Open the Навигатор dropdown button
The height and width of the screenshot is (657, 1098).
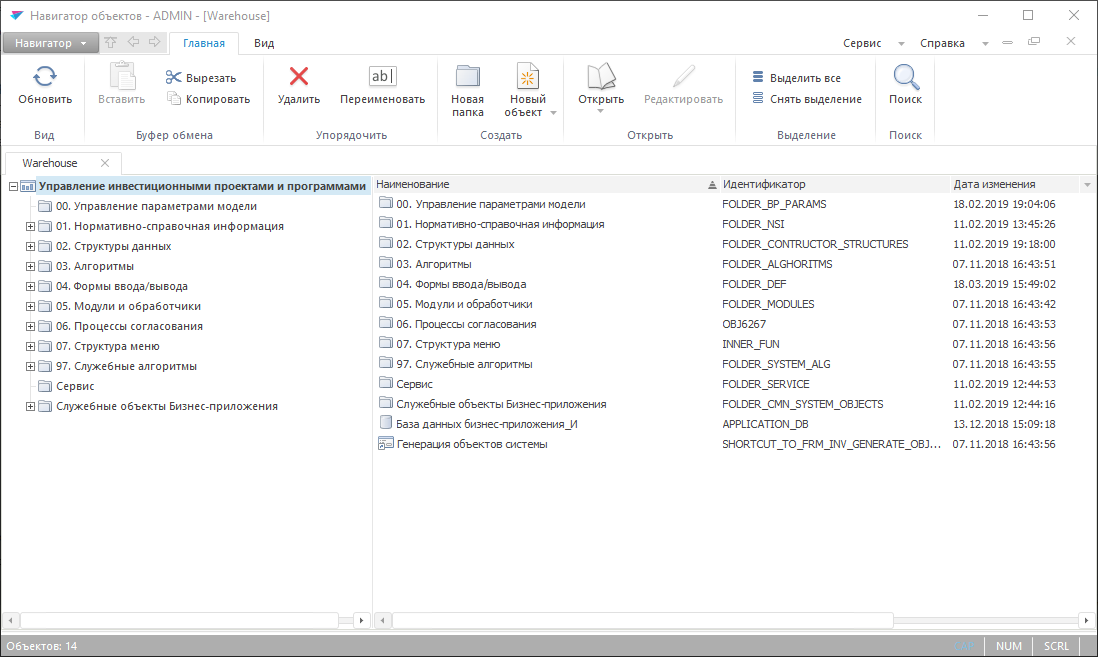(50, 43)
